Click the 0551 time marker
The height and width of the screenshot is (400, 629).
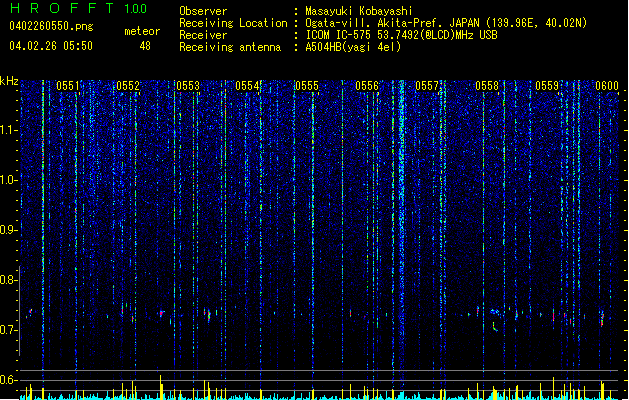point(68,86)
